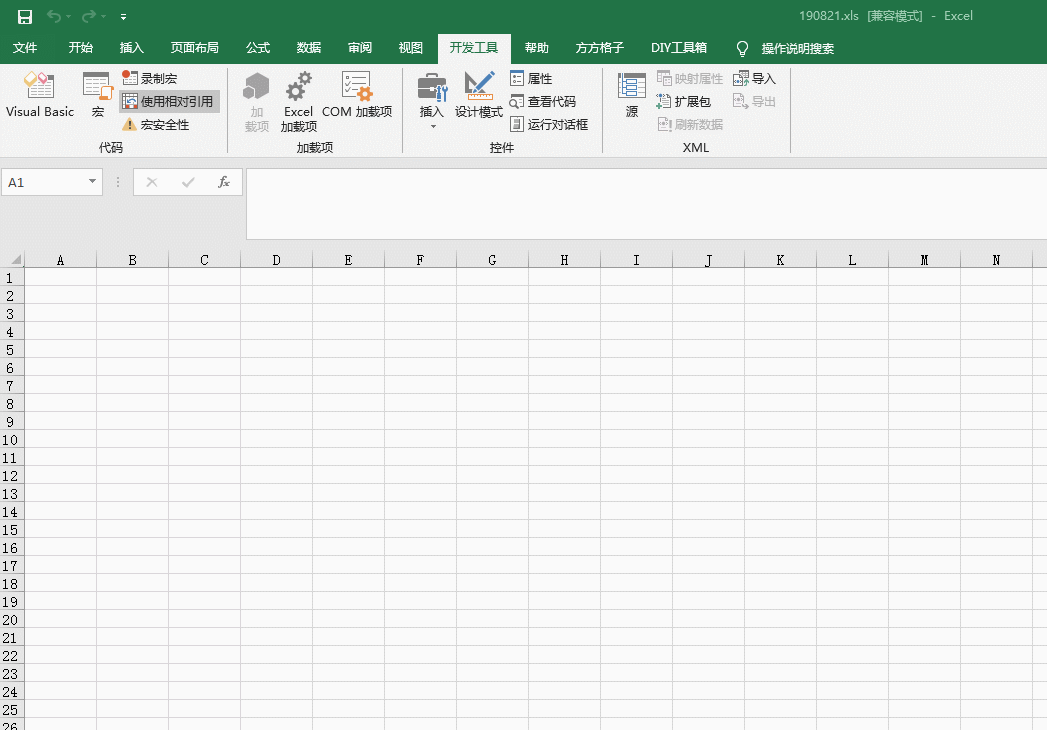Screen dimensions: 1047x730
Task: Toggle 使用相对引用 option
Action: [x=169, y=102]
